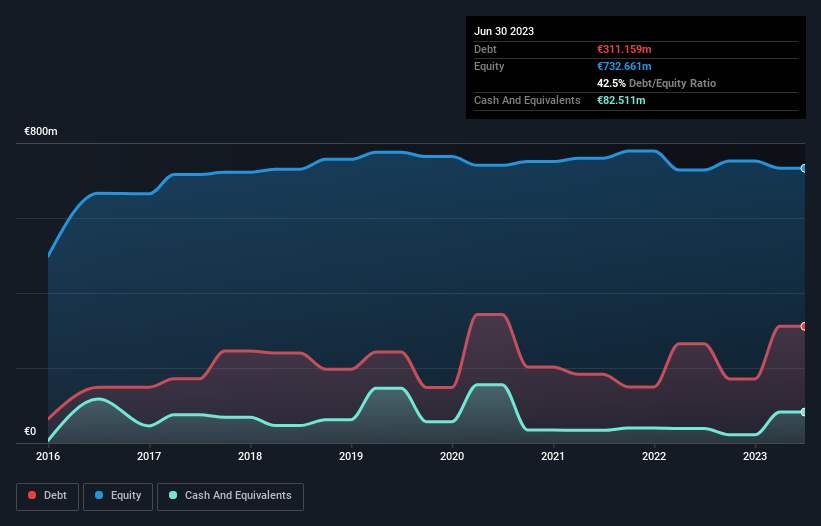Select the Equity endpoint marker on chart
This screenshot has width=821, height=526.
tap(804, 169)
